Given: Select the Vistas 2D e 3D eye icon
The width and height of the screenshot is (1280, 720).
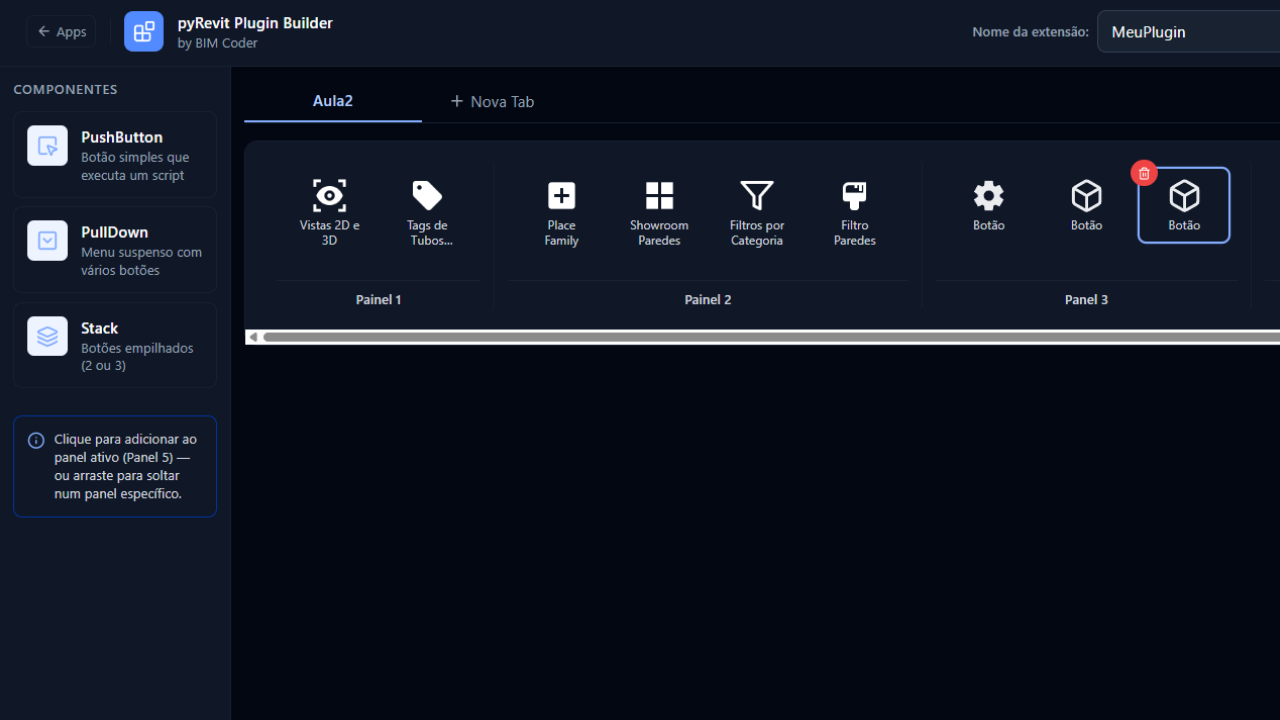Looking at the screenshot, I should pos(329,195).
